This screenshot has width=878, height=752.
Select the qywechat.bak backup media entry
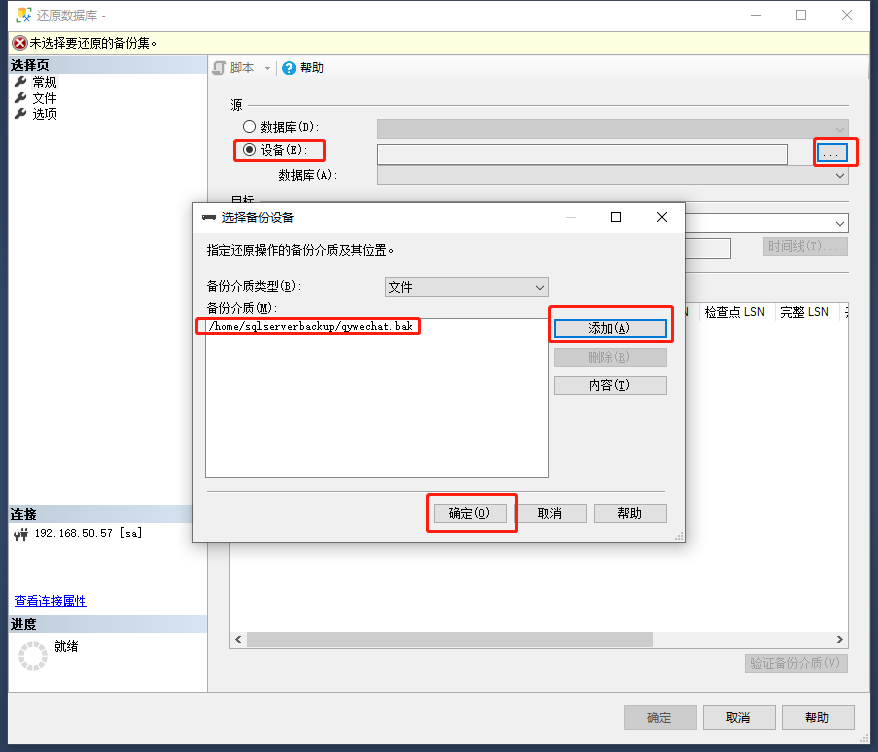click(312, 327)
